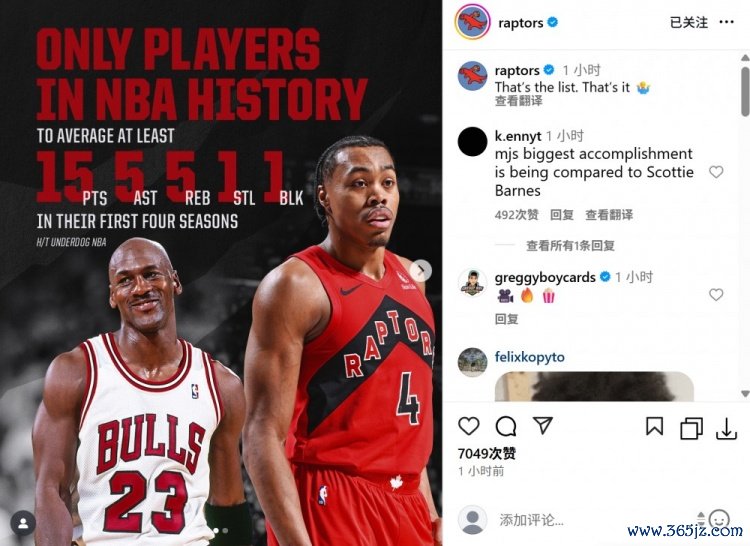Like the post with the heart icon
750x546 pixels.
pyautogui.click(x=469, y=426)
